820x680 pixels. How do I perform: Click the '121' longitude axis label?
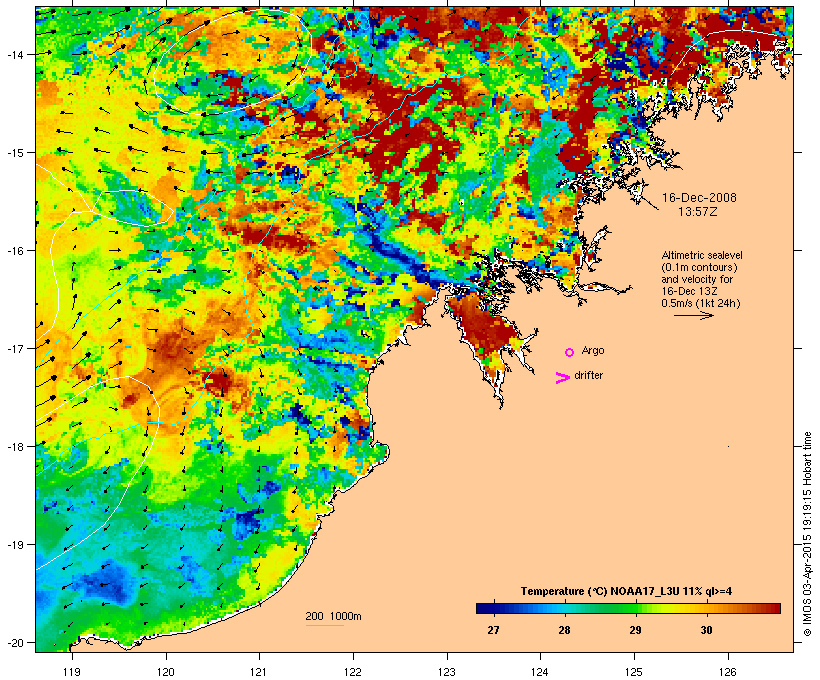[259, 672]
